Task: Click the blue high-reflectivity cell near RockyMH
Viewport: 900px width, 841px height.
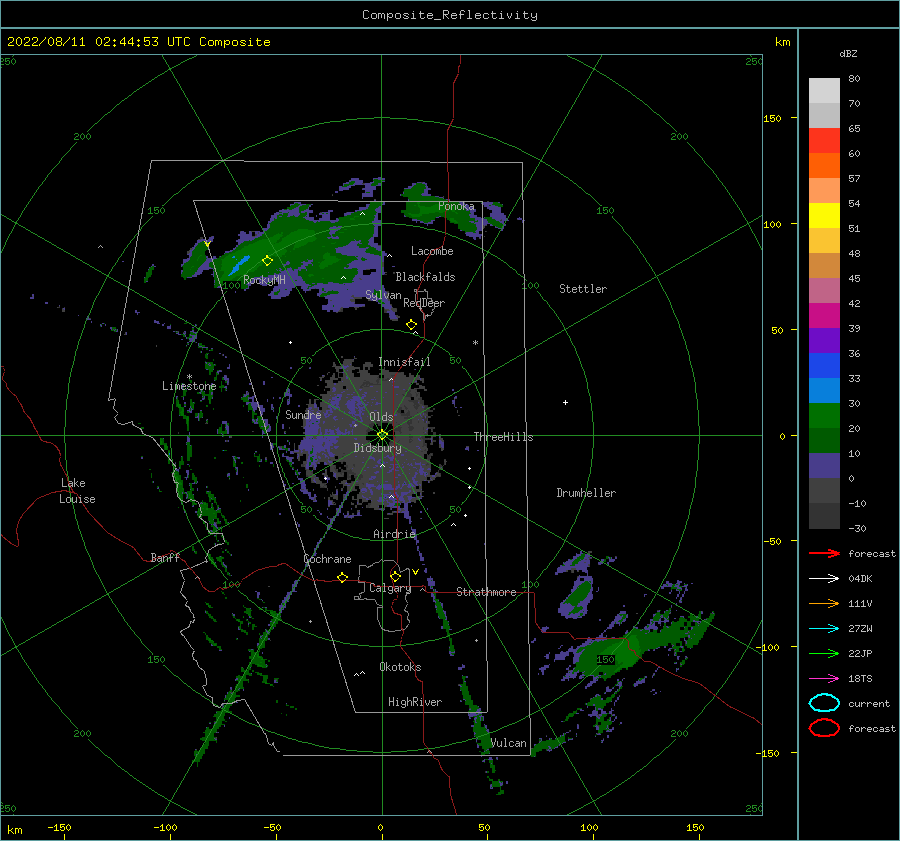Action: (x=239, y=265)
